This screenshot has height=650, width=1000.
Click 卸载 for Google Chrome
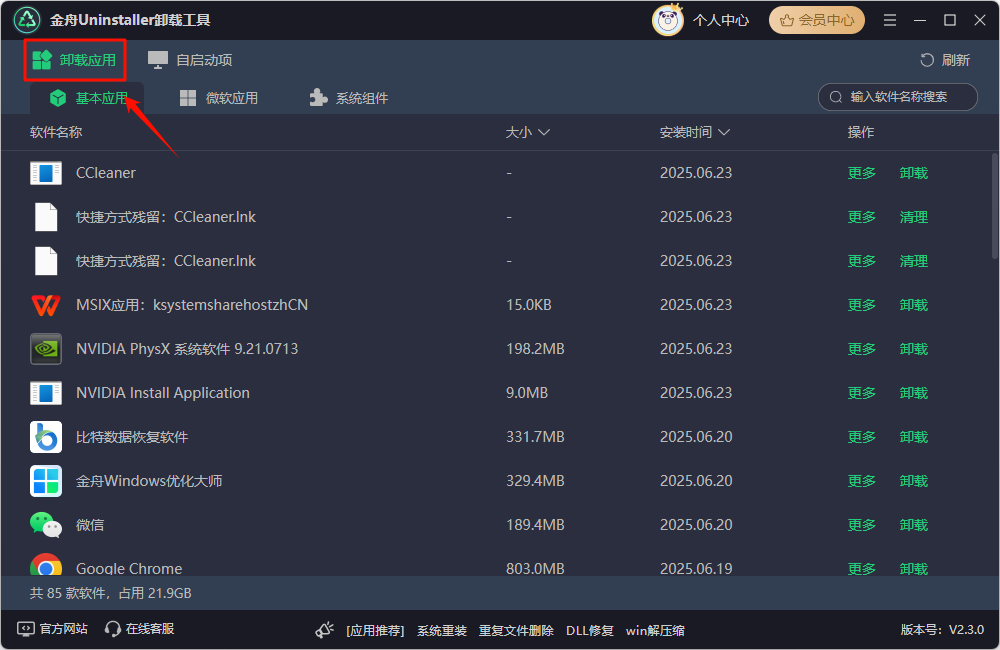(913, 568)
